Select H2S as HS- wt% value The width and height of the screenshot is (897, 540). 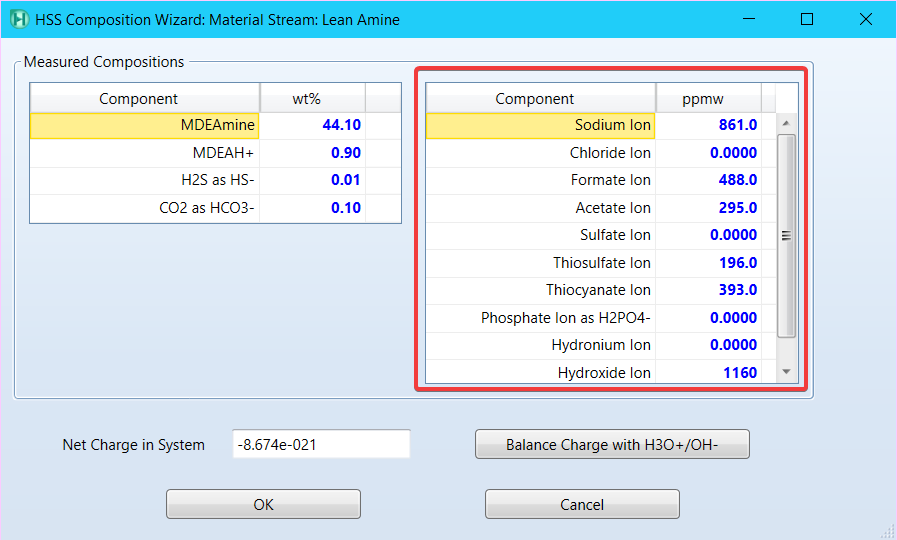[312, 180]
